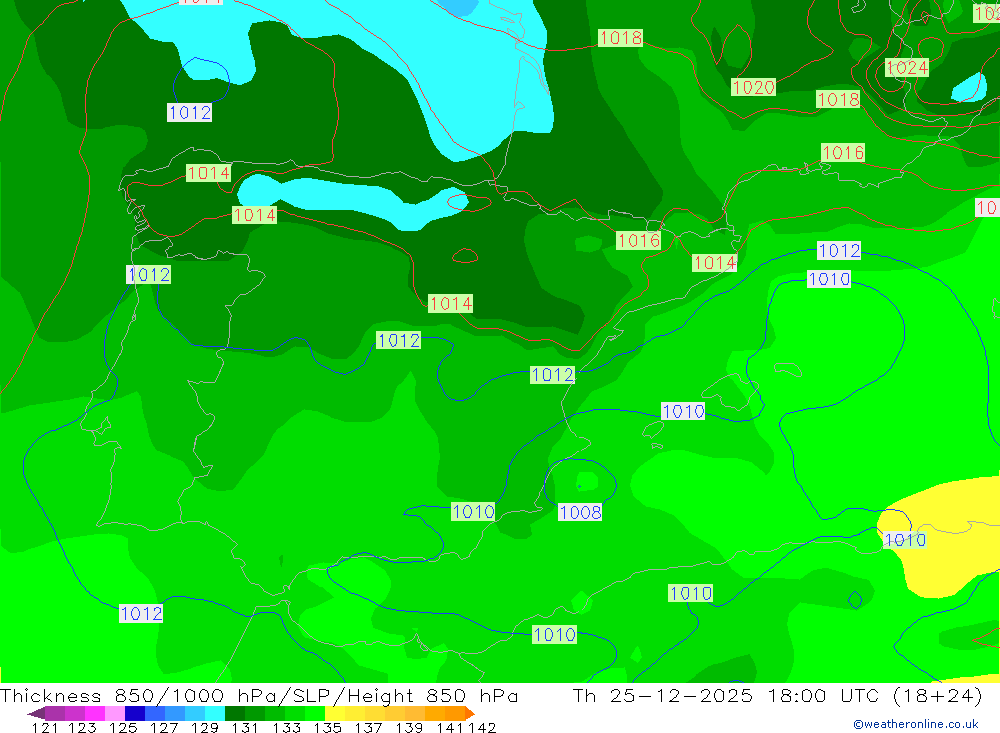This screenshot has height=733, width=1000.
Task: Click legend value 133
Action: coord(286,727)
